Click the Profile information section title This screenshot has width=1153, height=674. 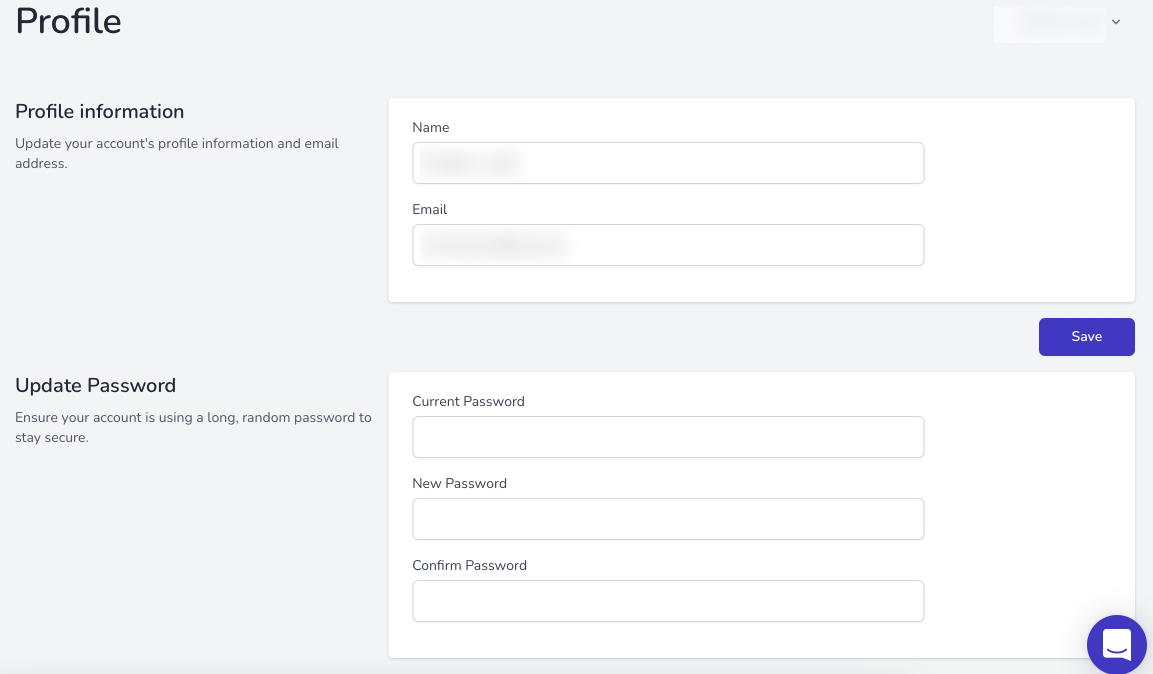click(100, 112)
